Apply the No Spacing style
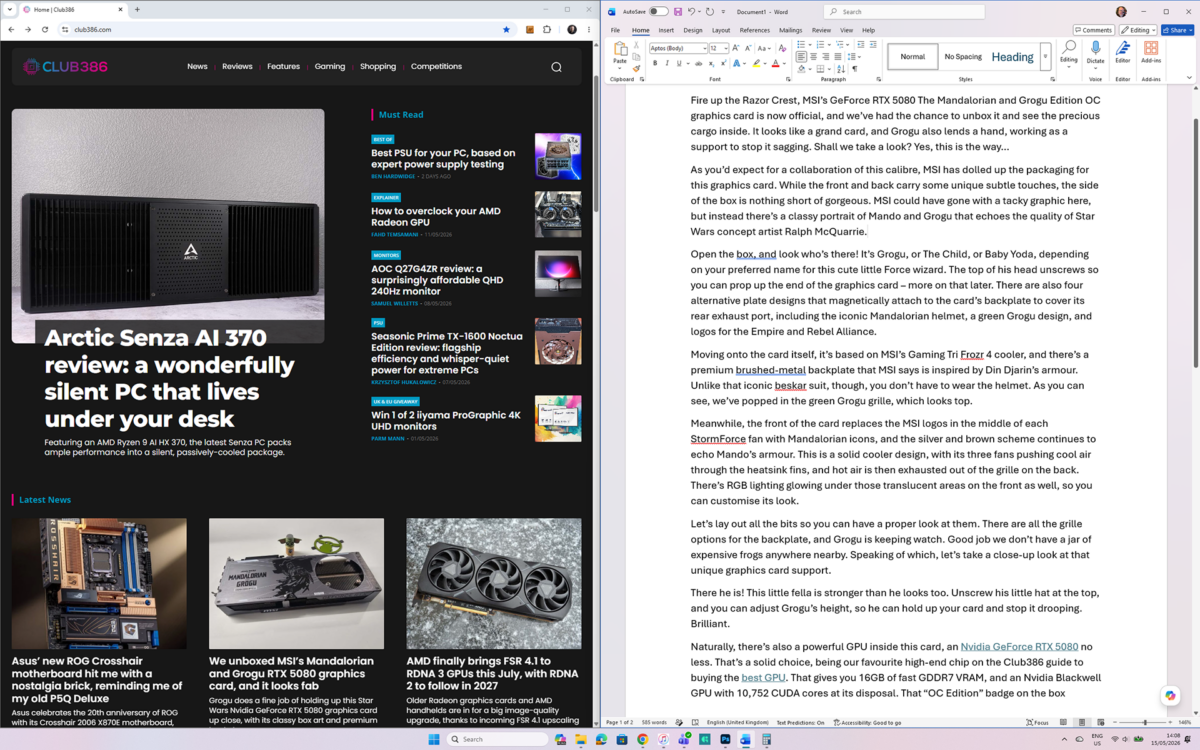Screen dimensions: 1200x750 963,57
